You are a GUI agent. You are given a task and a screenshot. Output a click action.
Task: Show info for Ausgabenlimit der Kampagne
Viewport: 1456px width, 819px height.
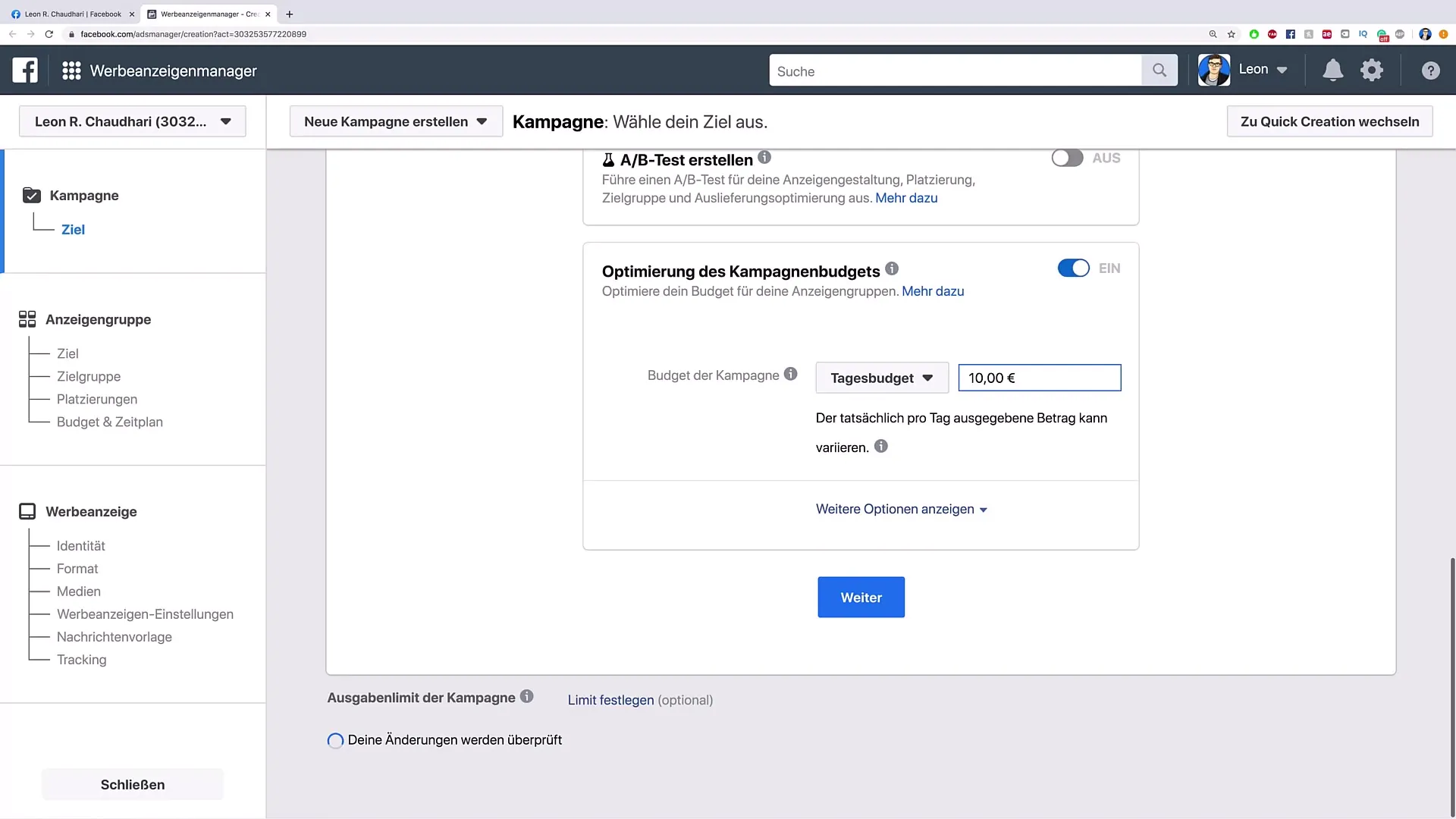(x=527, y=696)
